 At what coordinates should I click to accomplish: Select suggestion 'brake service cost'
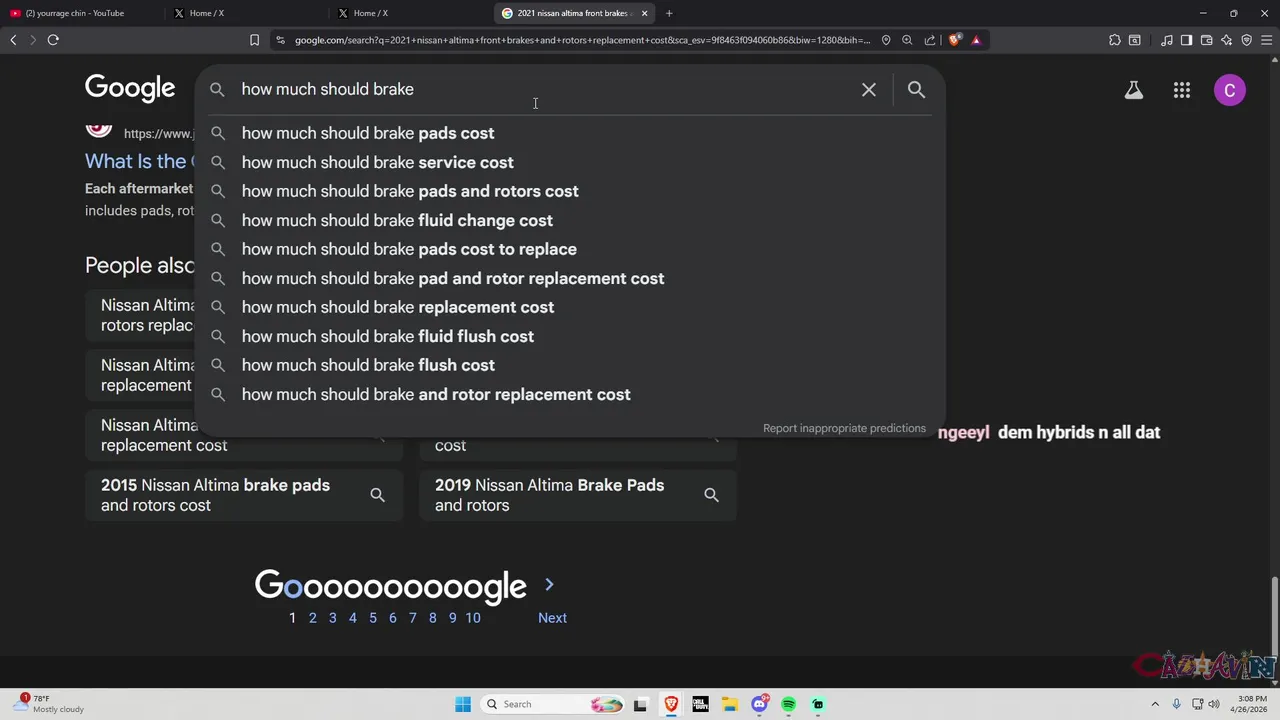coord(570,162)
